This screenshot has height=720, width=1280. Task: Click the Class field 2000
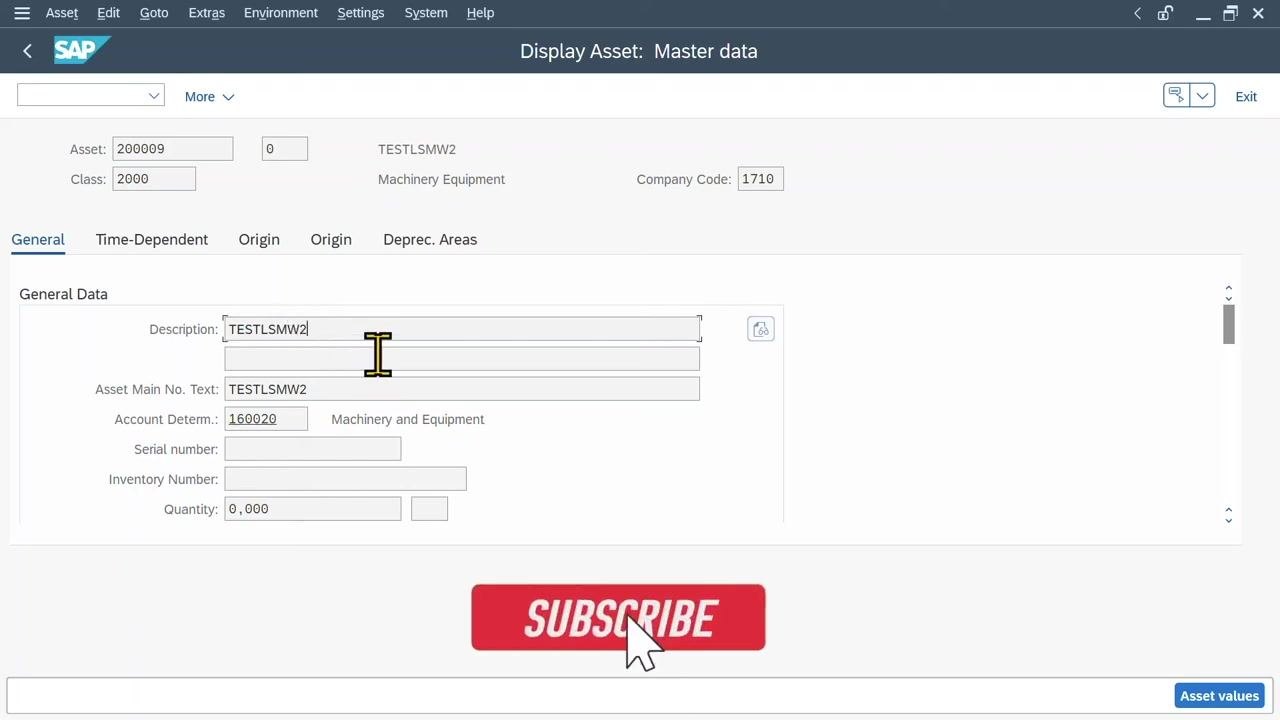click(154, 179)
